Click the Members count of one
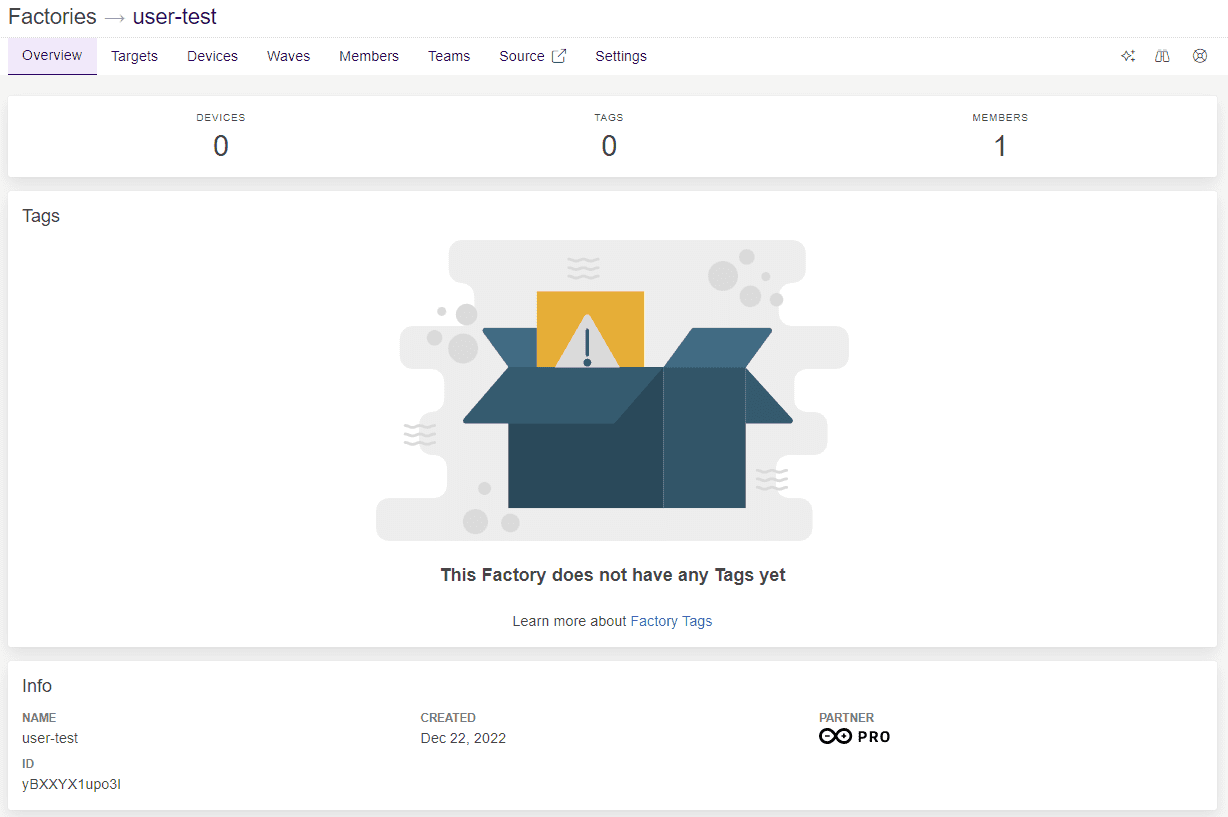Image resolution: width=1228 pixels, height=817 pixels. (x=999, y=146)
